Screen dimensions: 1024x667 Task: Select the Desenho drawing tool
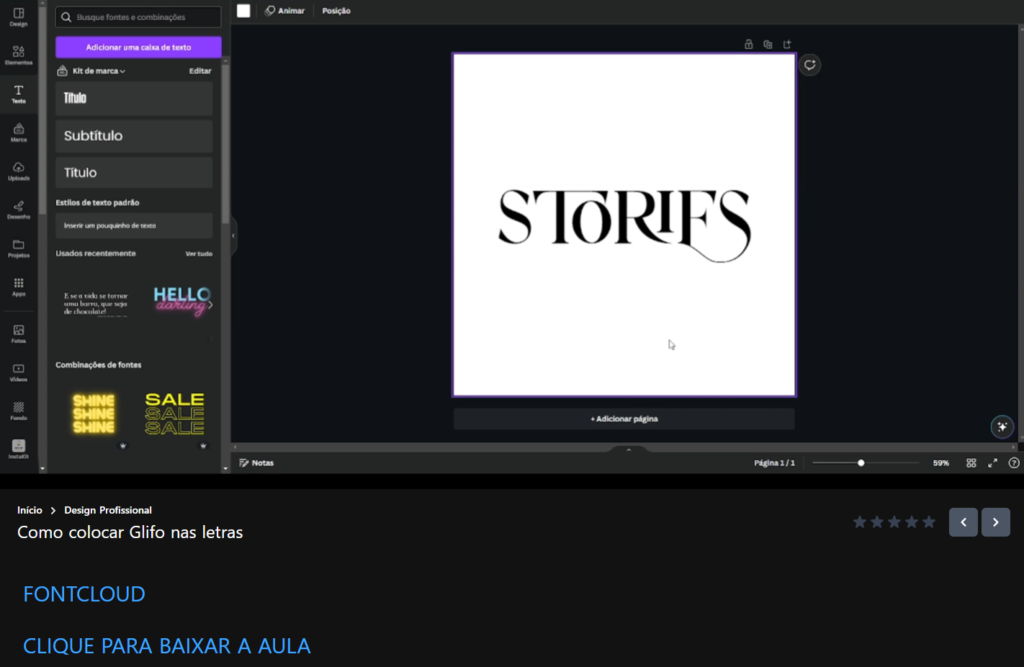[18, 209]
